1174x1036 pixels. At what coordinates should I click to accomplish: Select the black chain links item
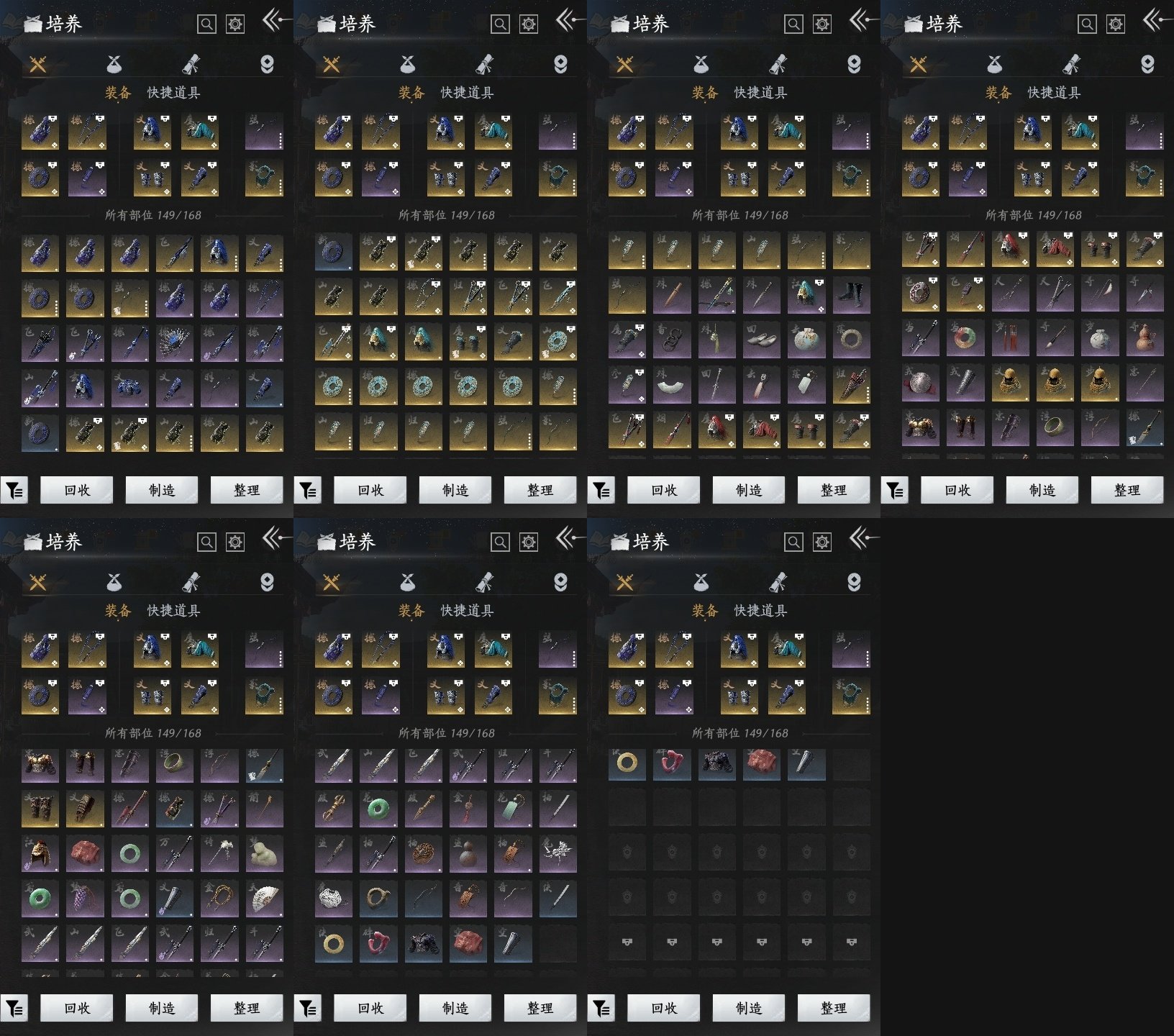coord(672,341)
